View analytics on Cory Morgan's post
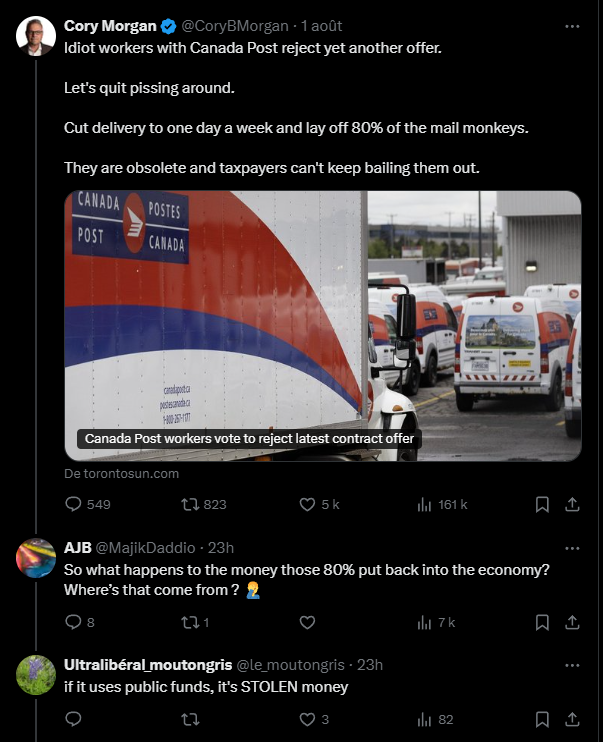Screen dimensions: 603x742 point(424,505)
